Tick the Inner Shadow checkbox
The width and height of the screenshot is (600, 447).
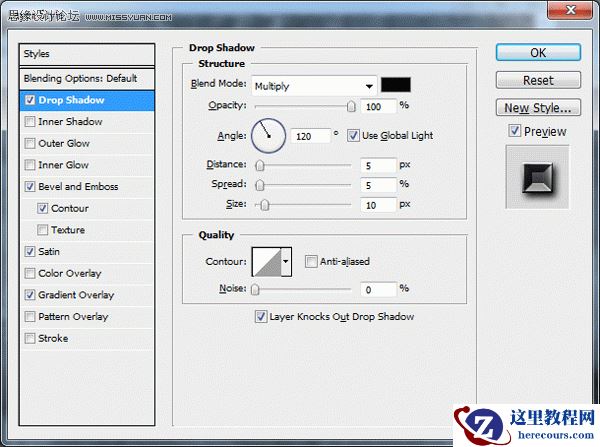[30, 122]
